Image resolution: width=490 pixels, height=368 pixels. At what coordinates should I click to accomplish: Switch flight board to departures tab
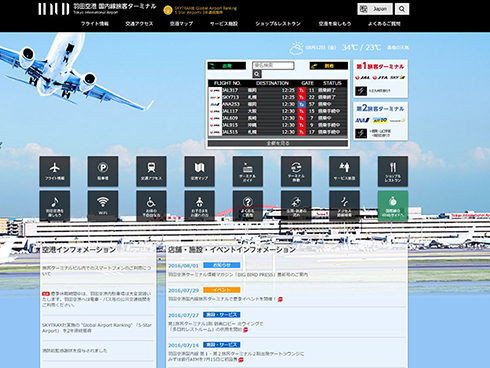pos(227,66)
